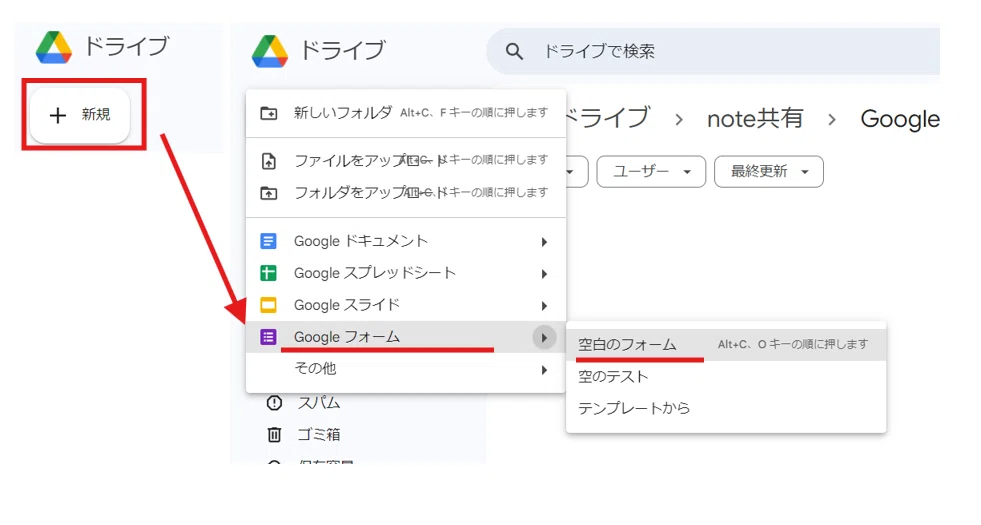This screenshot has width=981, height=525.
Task: Expand Google スプレッドシート submenu arrow
Action: click(x=544, y=274)
